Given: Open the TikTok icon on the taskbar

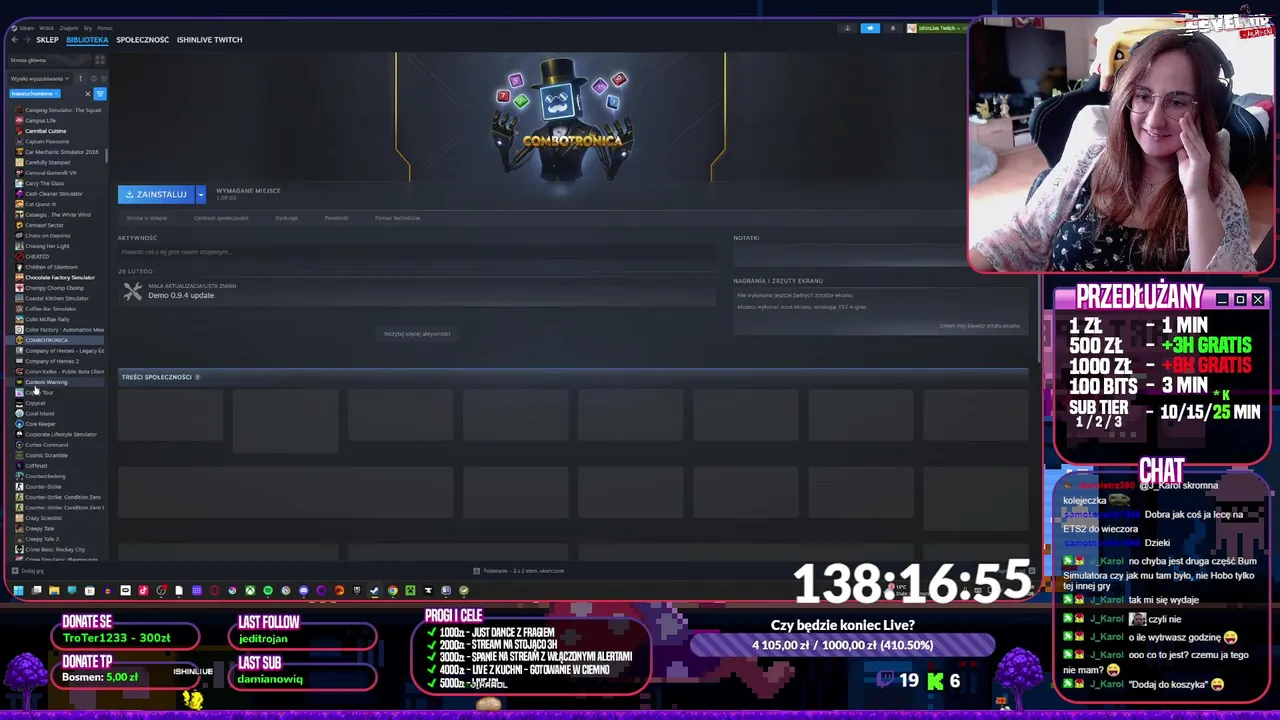Looking at the screenshot, I should 143,590.
